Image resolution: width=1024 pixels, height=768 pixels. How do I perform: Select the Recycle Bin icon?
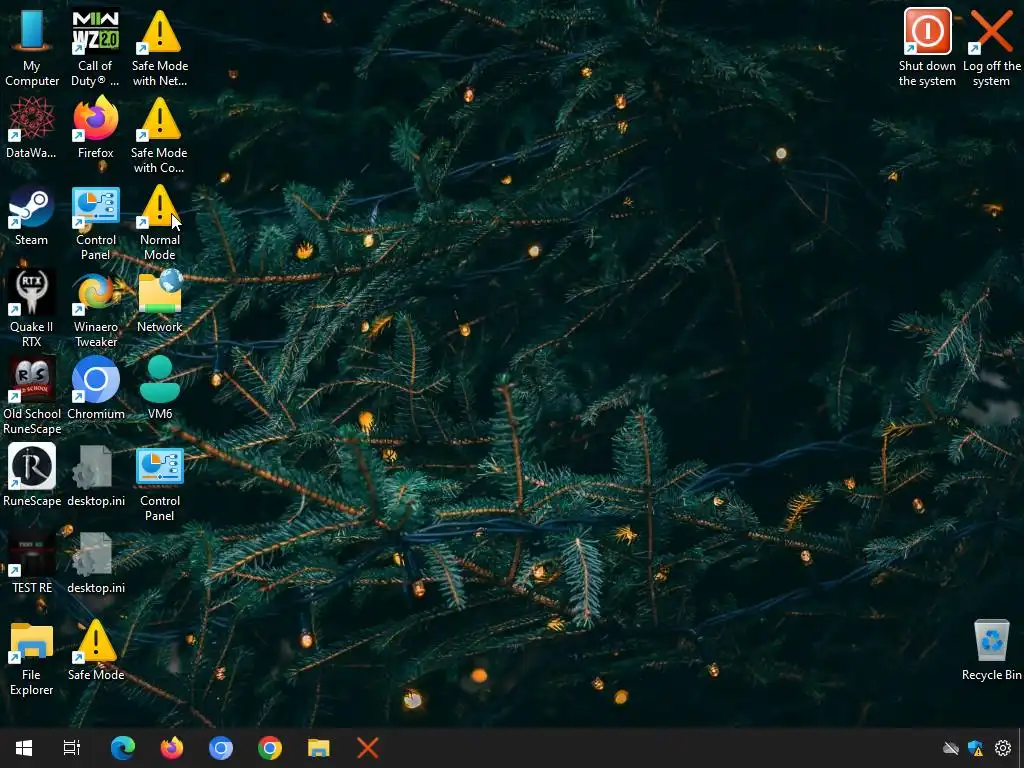pyautogui.click(x=991, y=650)
